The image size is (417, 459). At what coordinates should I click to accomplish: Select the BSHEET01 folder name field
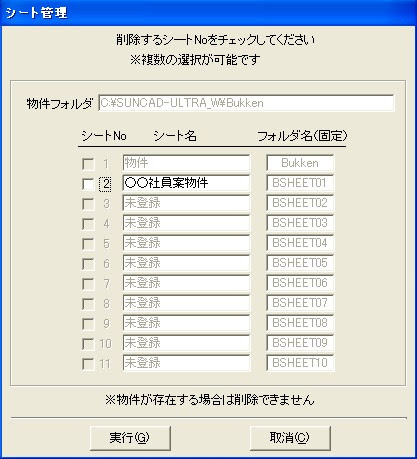click(x=300, y=183)
